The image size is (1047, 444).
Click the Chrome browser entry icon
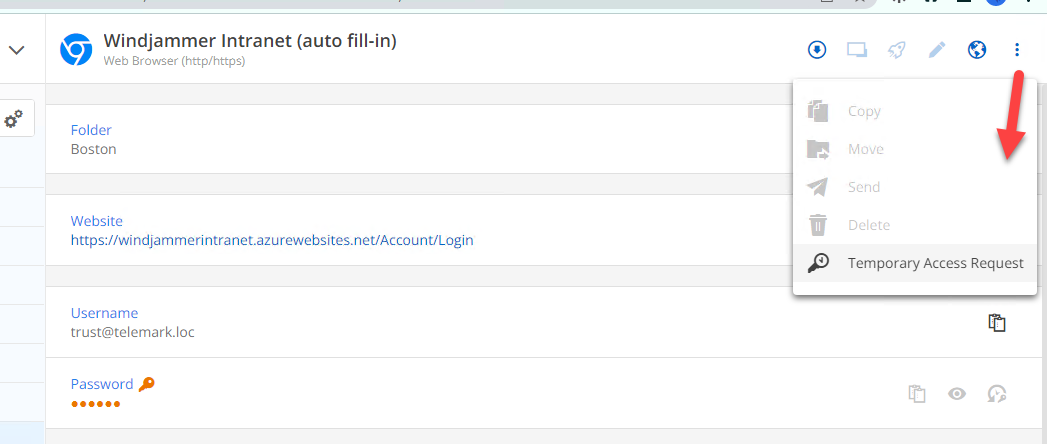coord(76,50)
